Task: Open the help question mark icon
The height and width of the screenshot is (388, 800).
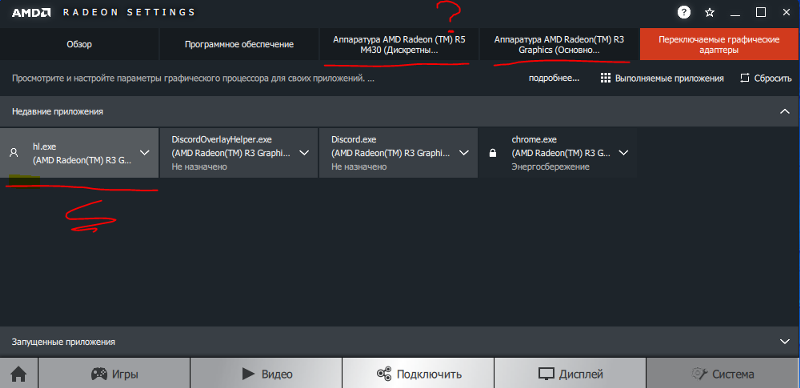Action: click(x=684, y=13)
